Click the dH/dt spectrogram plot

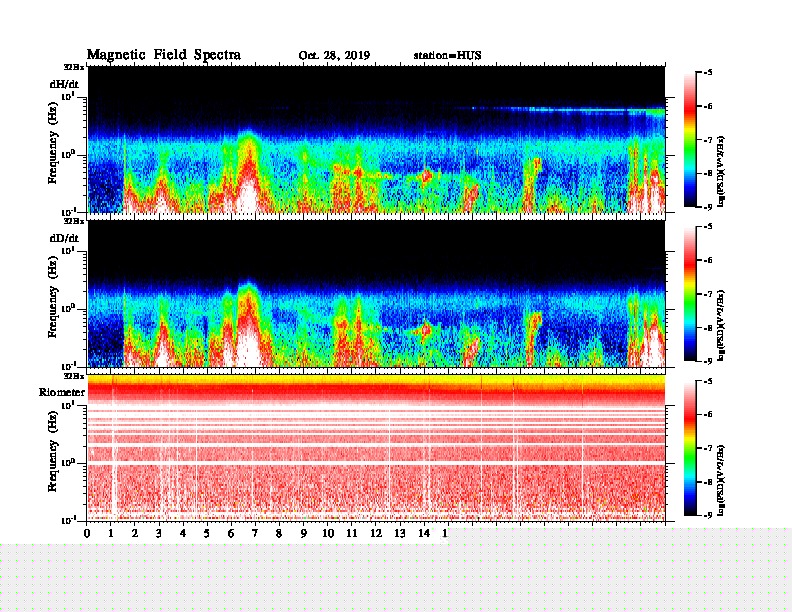point(376,139)
